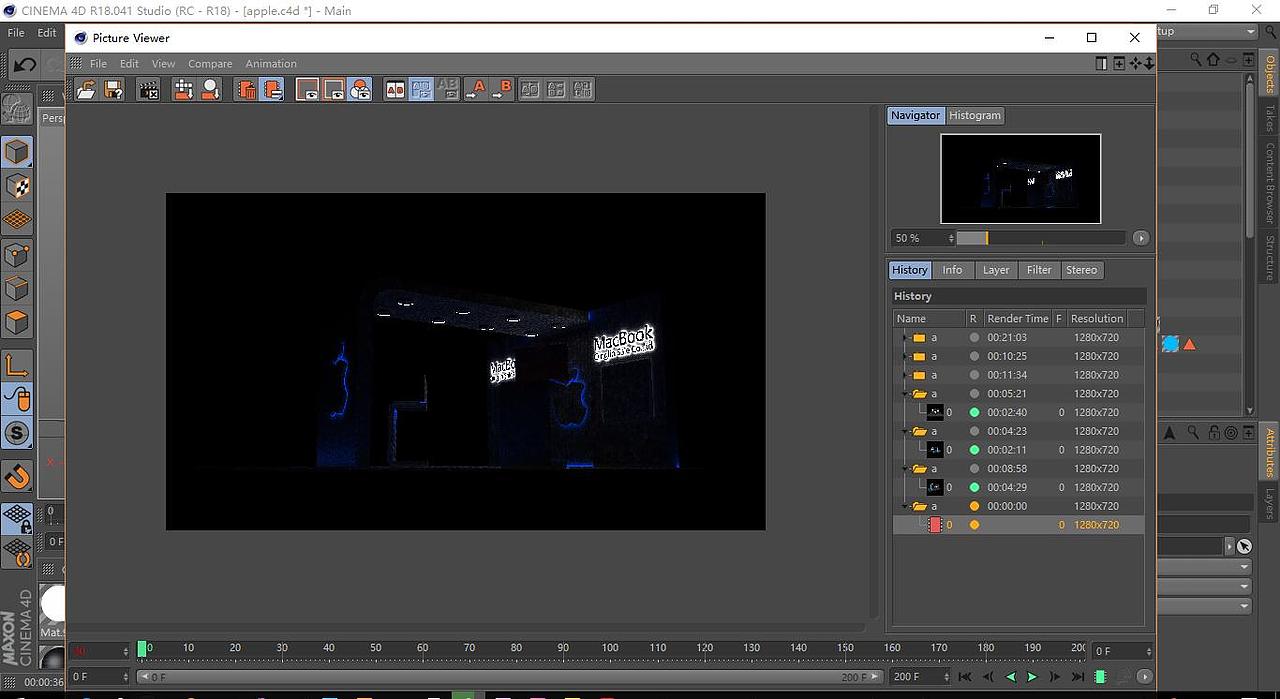Screen dimensions: 1280x699
Task: Expand the history folder with render time 00:21:03
Action: [904, 337]
